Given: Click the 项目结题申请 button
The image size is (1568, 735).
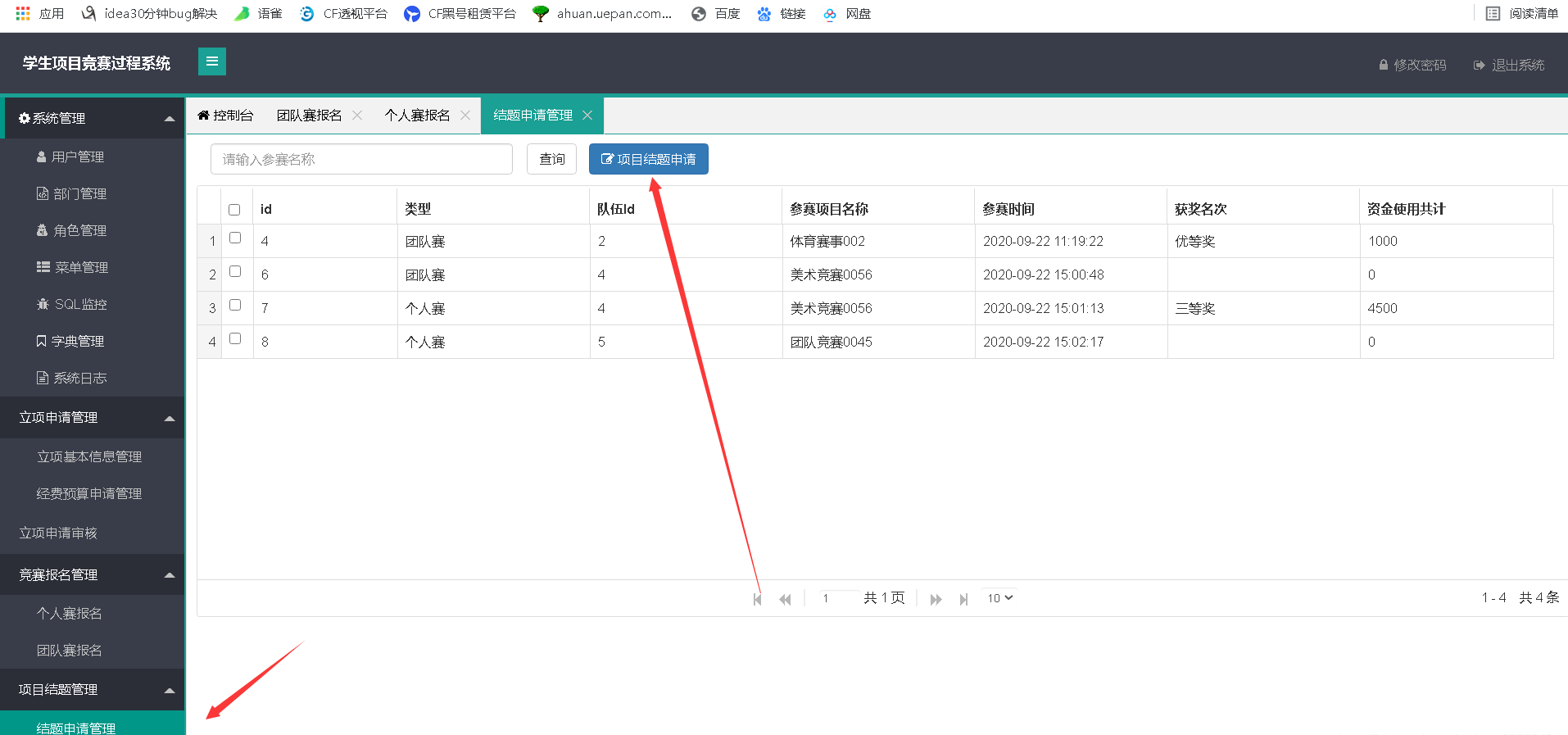Looking at the screenshot, I should click(649, 159).
